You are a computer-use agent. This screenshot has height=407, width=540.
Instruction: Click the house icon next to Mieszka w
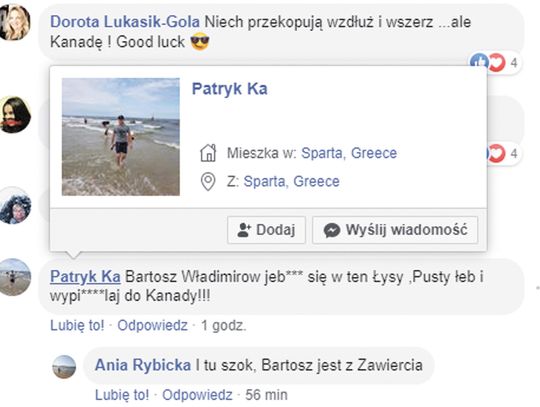point(208,153)
